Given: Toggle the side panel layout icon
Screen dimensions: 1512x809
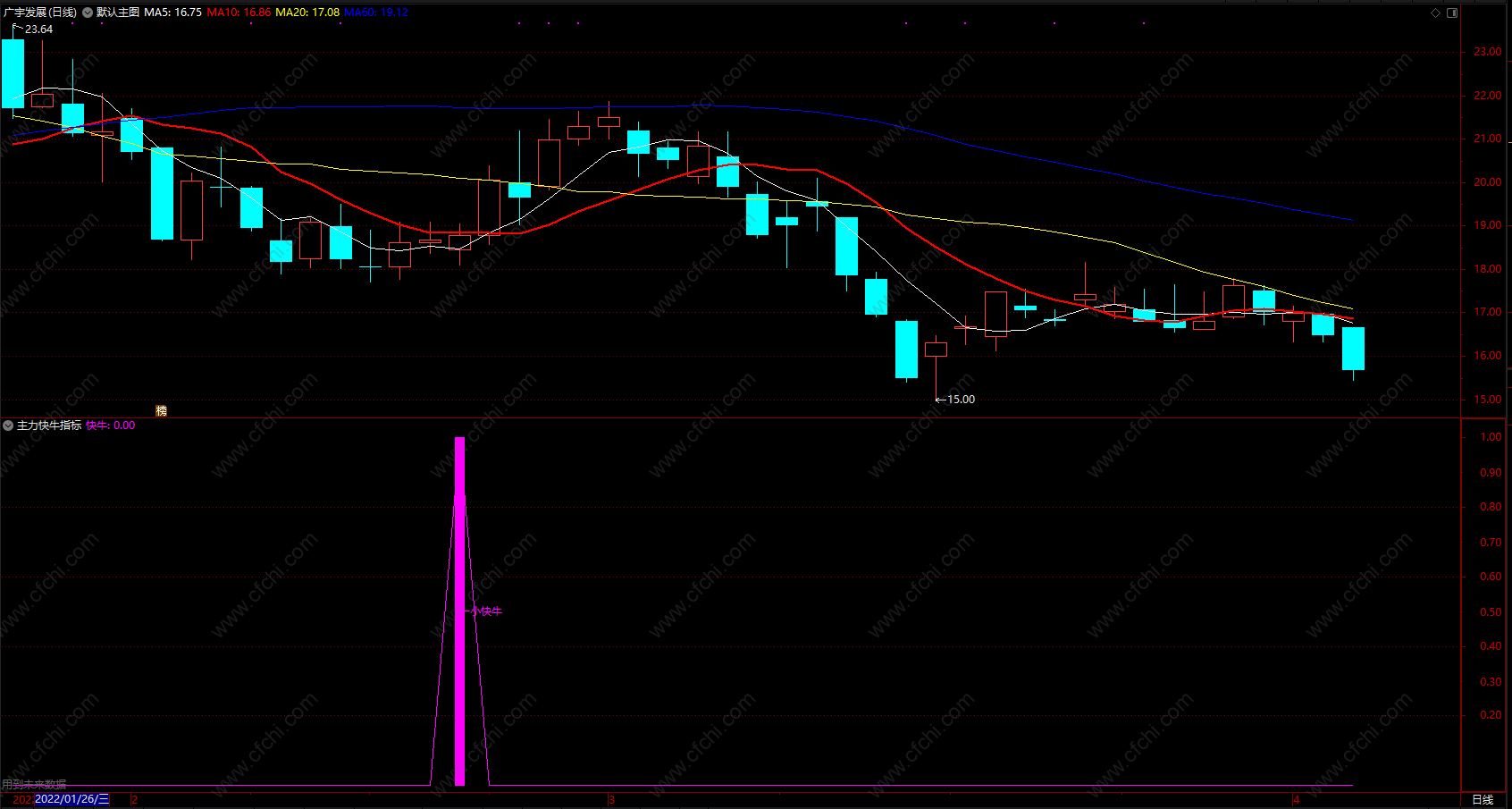Looking at the screenshot, I should tap(1452, 13).
